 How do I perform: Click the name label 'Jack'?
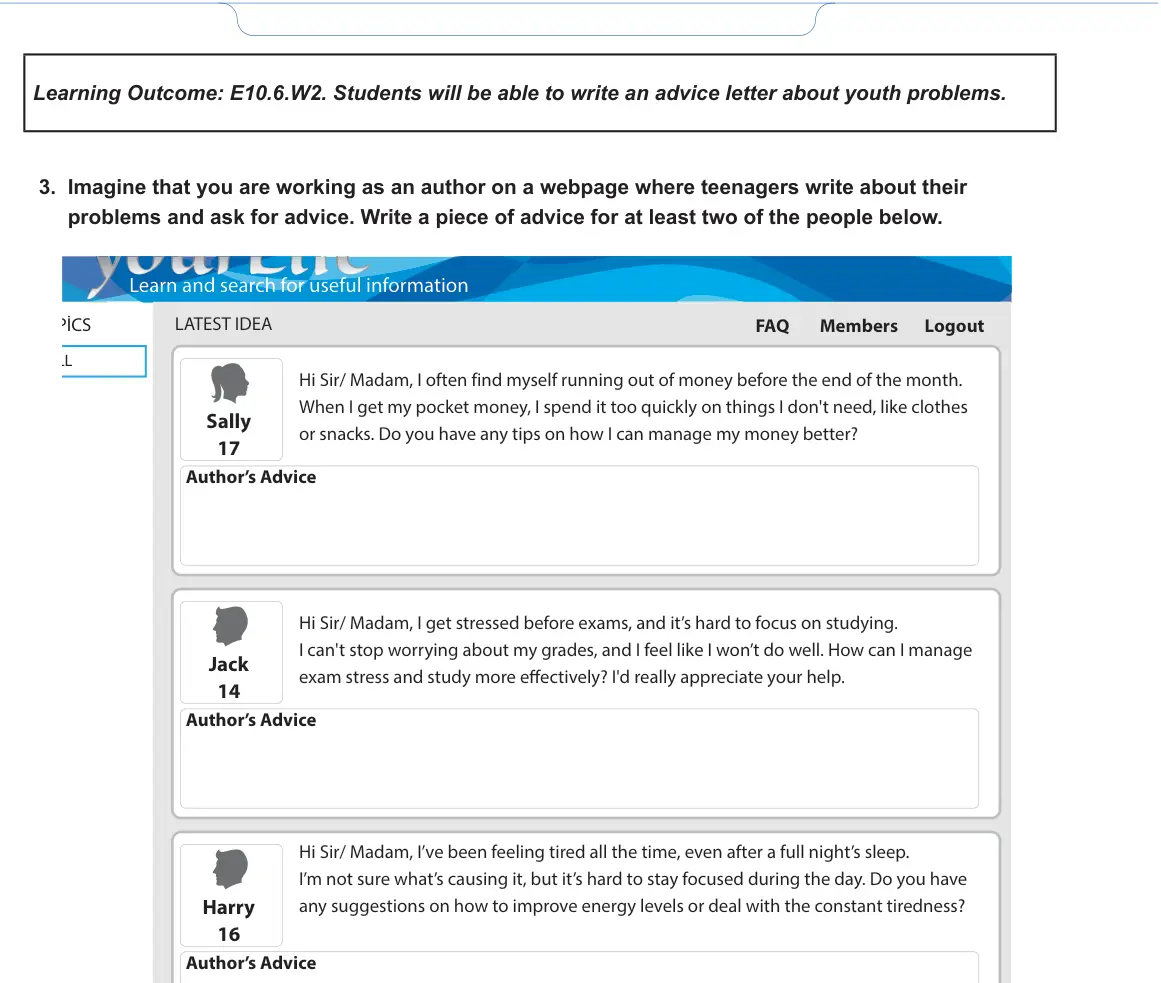coord(229,664)
